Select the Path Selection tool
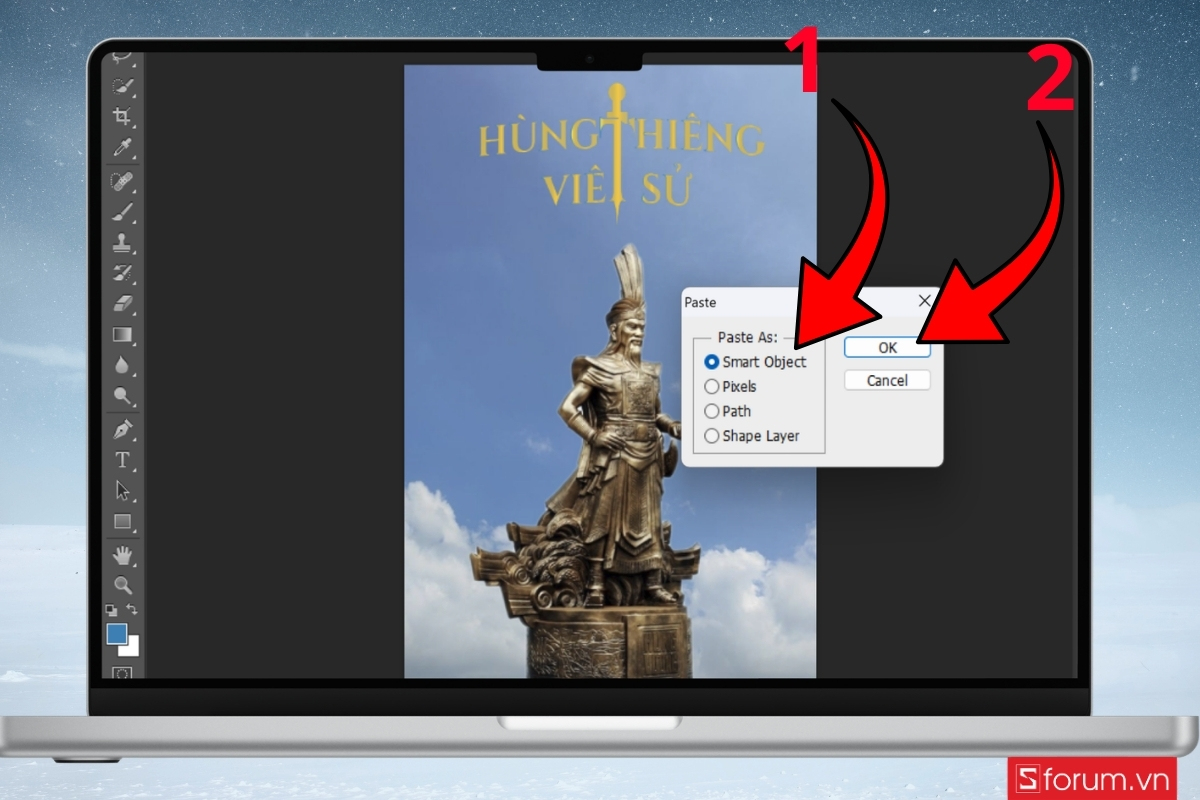The height and width of the screenshot is (800, 1200). click(x=122, y=490)
